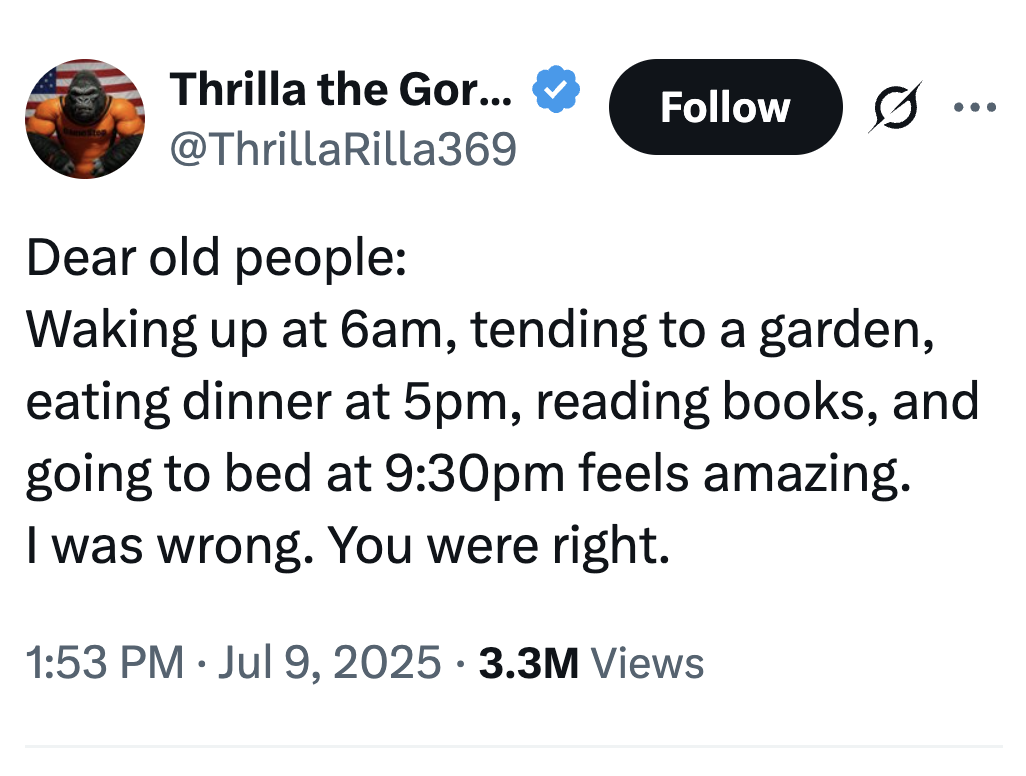Select the circular profile picture icon

(85, 117)
